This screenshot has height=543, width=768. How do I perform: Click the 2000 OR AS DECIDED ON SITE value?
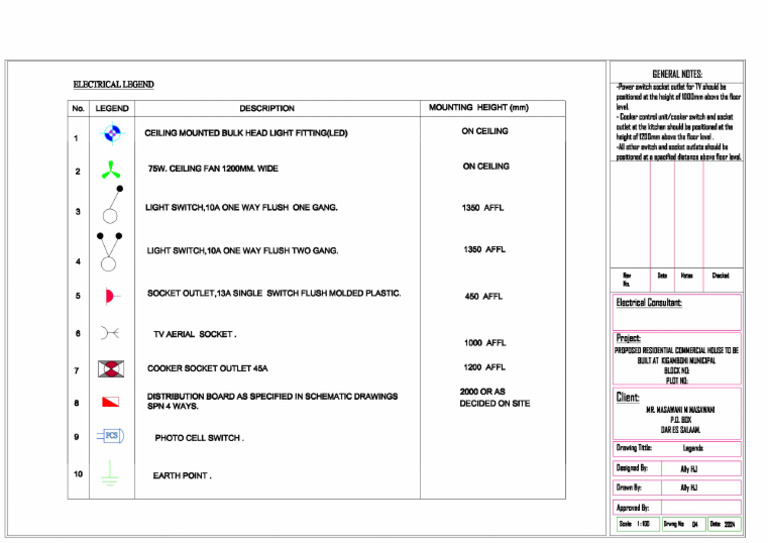[x=495, y=398]
